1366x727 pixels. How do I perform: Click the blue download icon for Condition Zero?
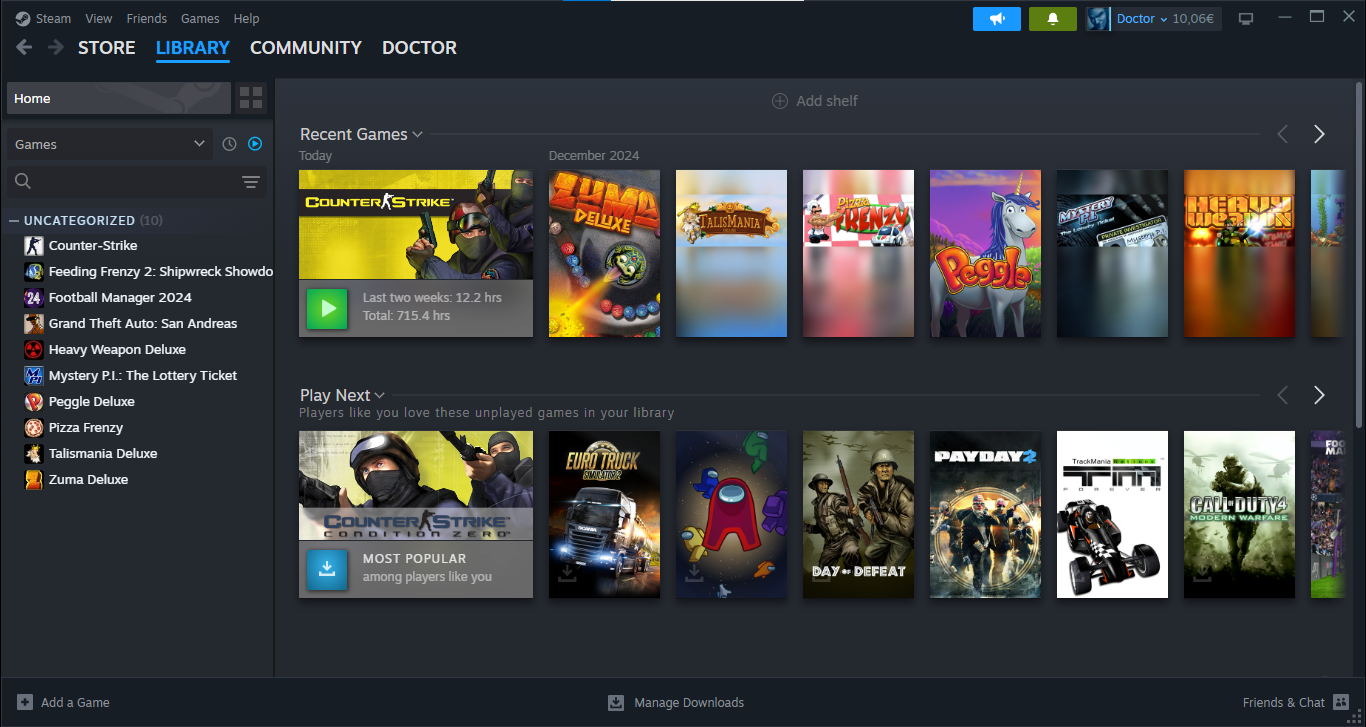click(x=327, y=569)
